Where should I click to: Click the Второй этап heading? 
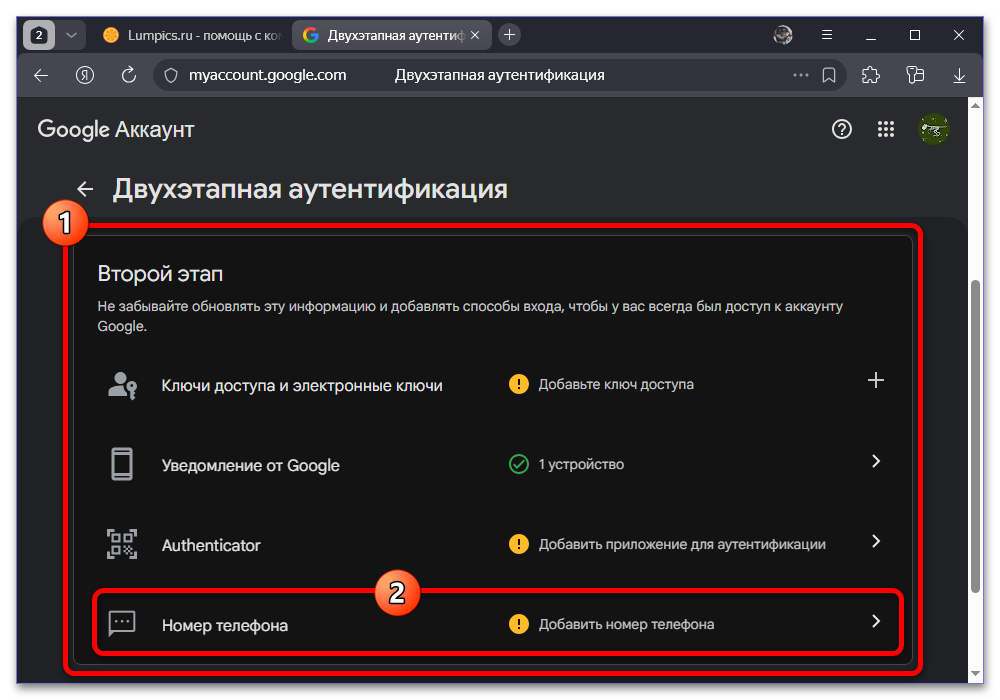point(160,274)
